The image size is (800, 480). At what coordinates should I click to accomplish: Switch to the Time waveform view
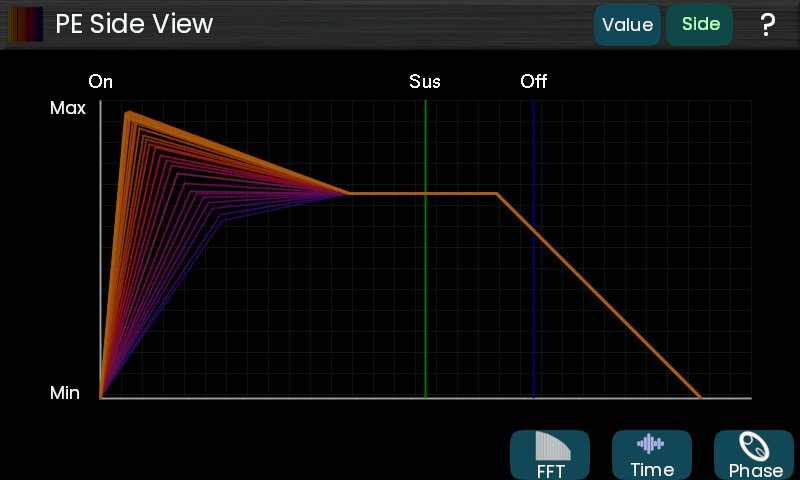651,455
